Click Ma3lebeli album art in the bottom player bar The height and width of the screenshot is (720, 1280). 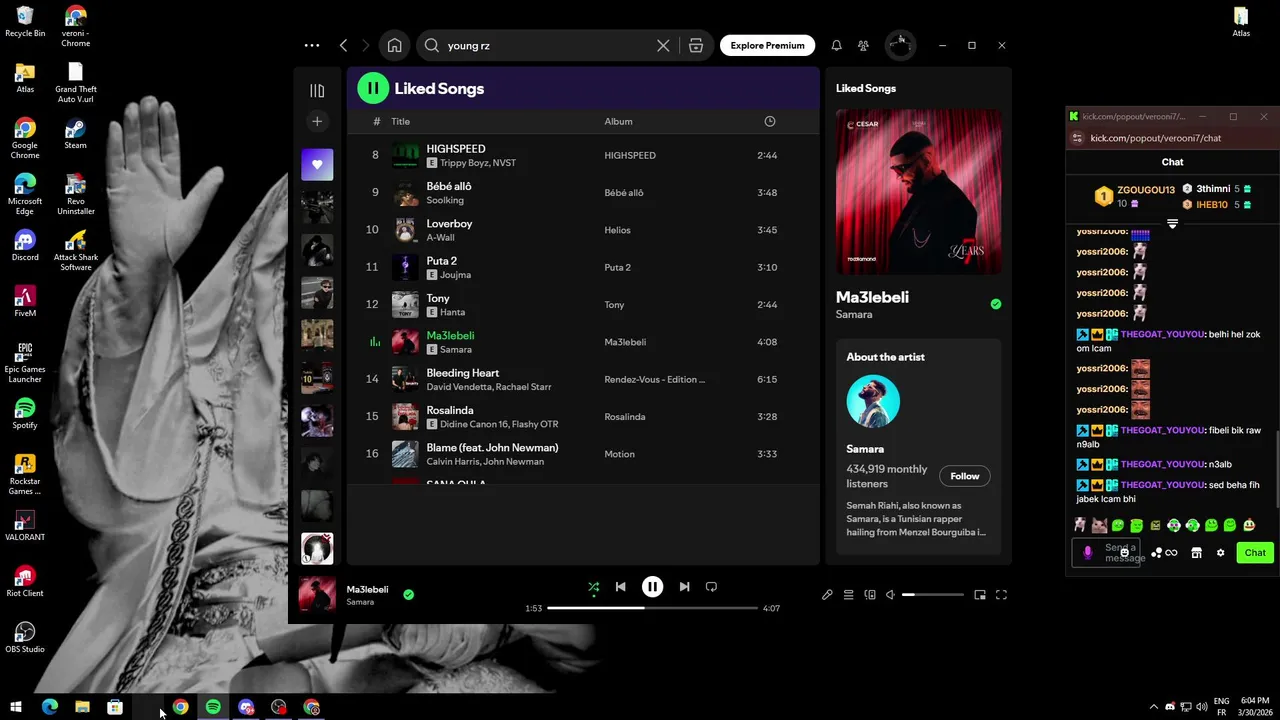click(317, 594)
